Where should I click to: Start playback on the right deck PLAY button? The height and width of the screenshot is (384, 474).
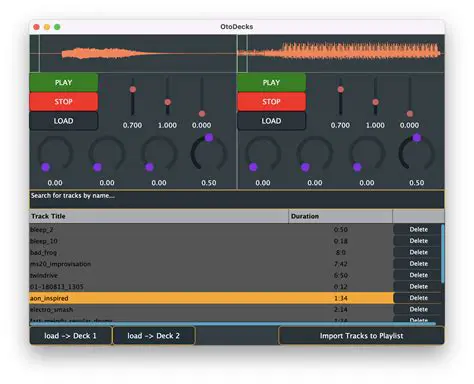point(271,82)
